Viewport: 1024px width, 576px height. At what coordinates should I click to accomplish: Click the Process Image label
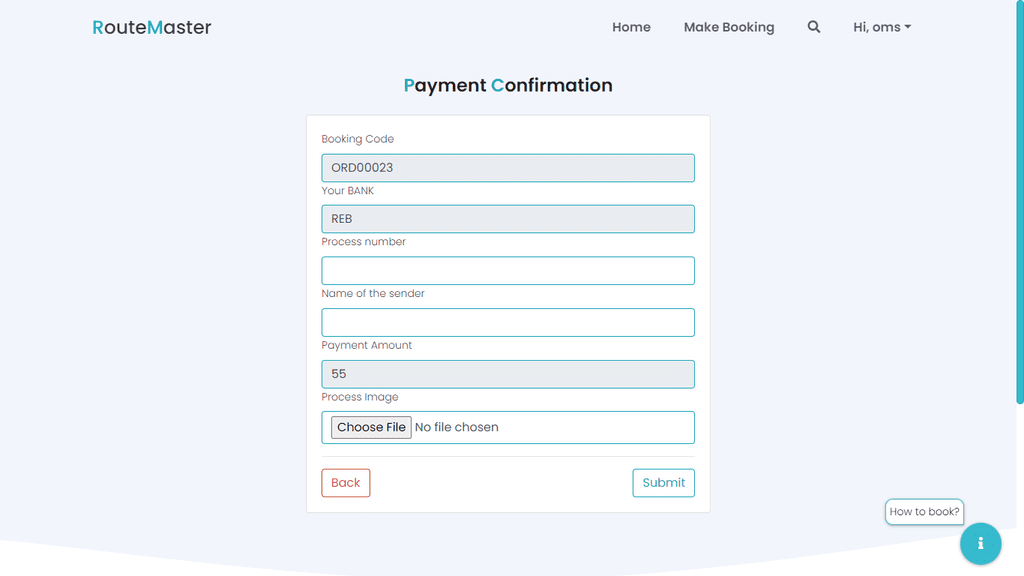360,397
